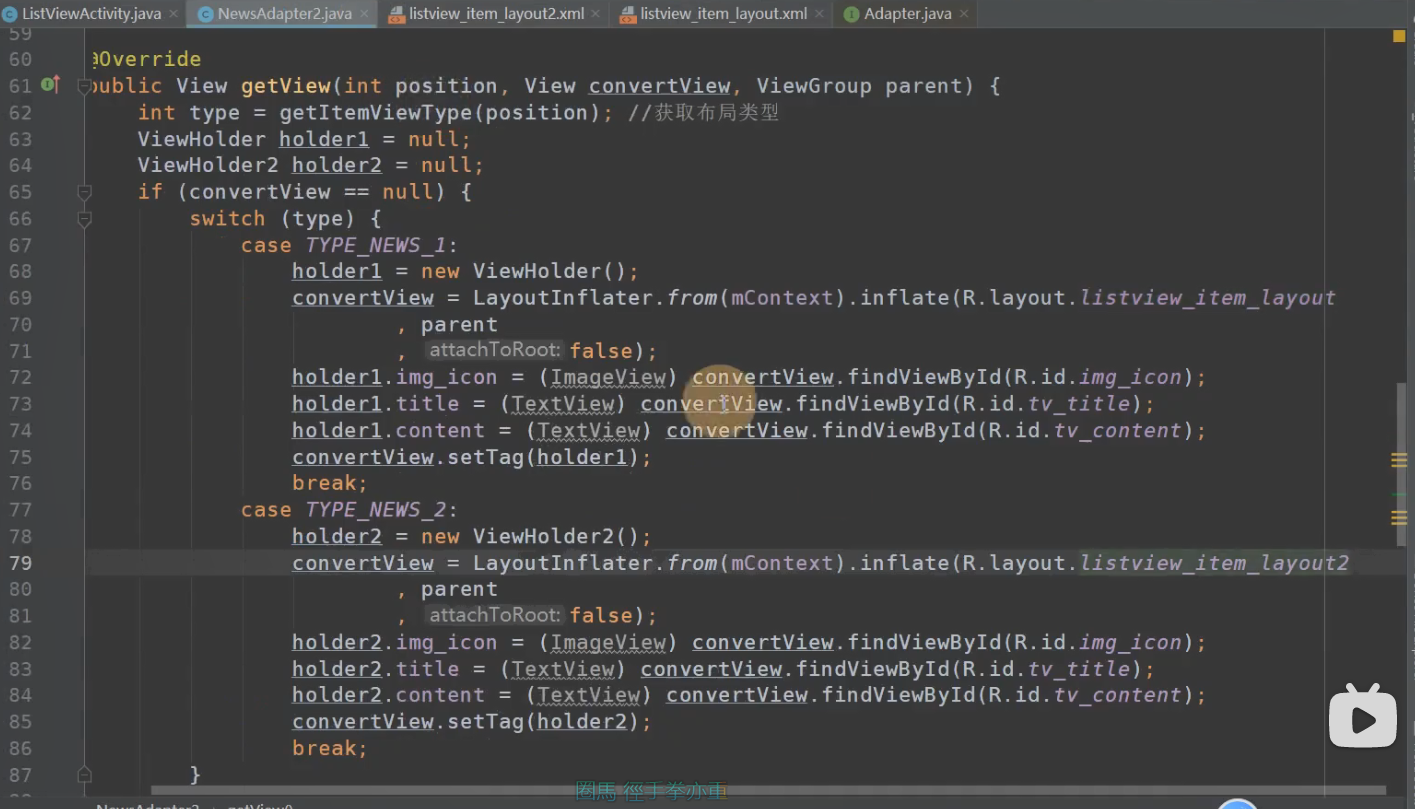Image resolution: width=1415 pixels, height=809 pixels.
Task: Close the NewsAdapter2.java tab
Action: 366,14
